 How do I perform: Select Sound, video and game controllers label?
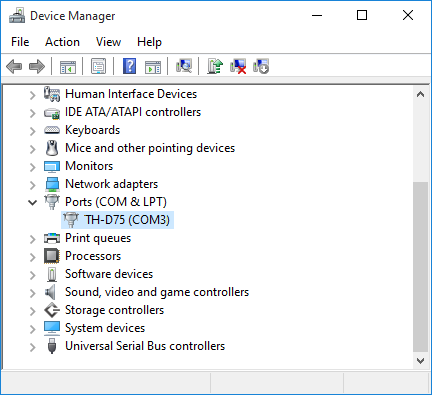tap(157, 292)
